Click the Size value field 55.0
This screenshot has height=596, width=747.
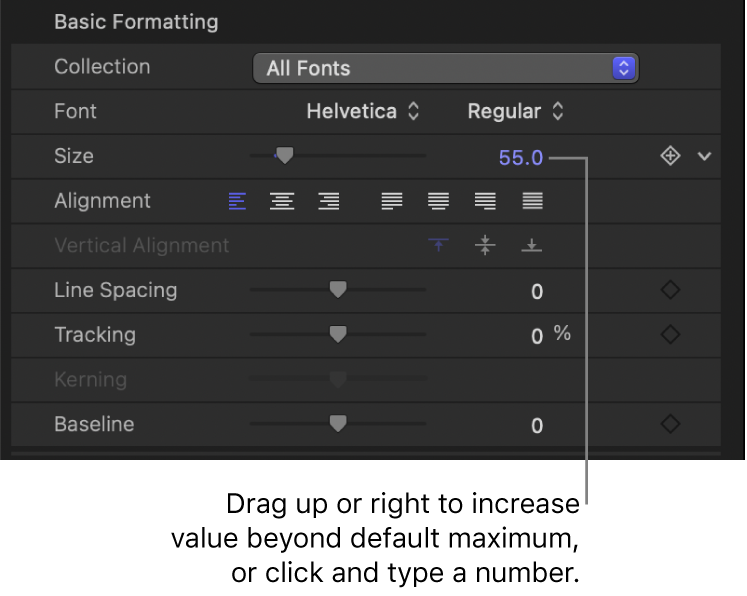tap(520, 157)
